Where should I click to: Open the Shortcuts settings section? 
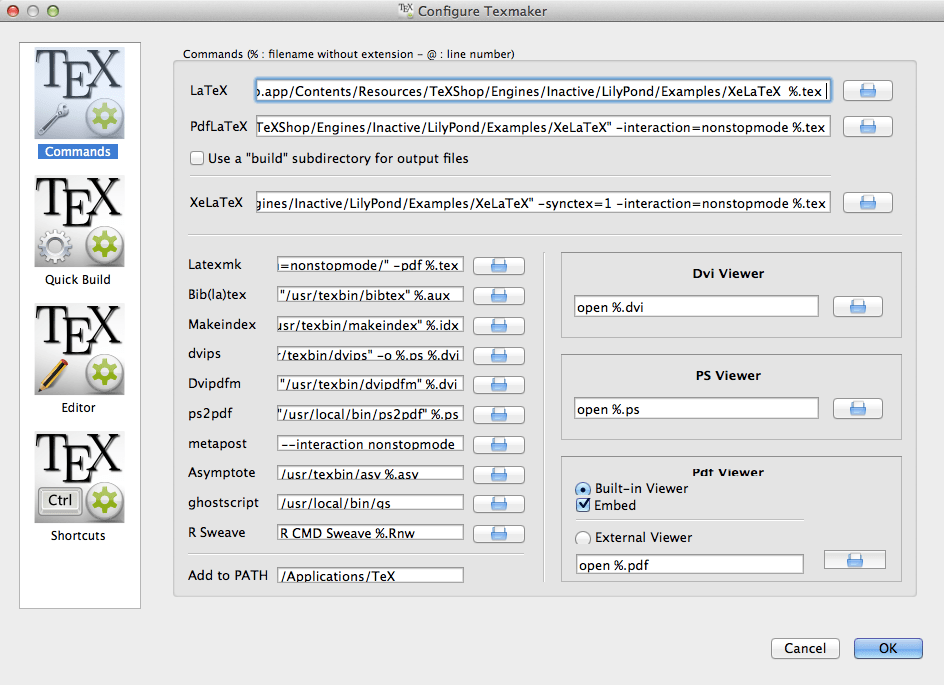79,477
